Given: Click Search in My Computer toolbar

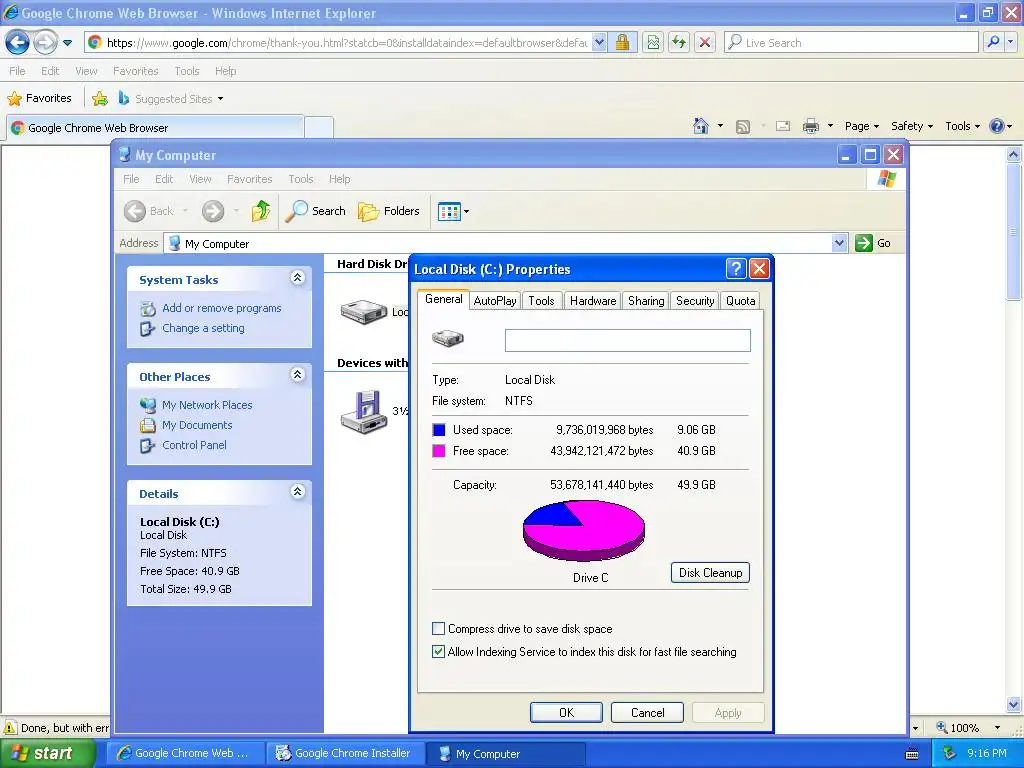Looking at the screenshot, I should coord(316,211).
